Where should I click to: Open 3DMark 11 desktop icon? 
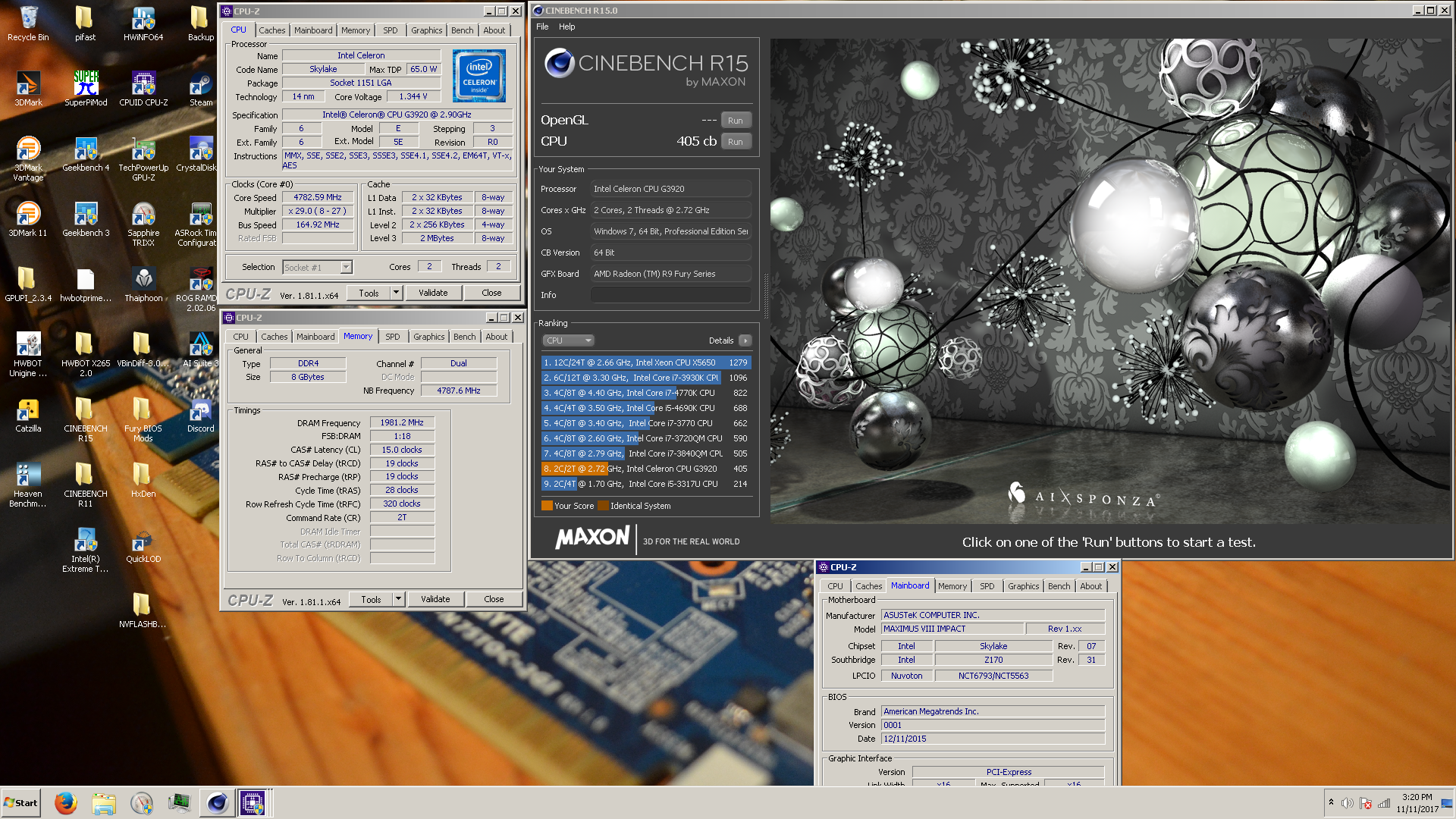(x=28, y=219)
